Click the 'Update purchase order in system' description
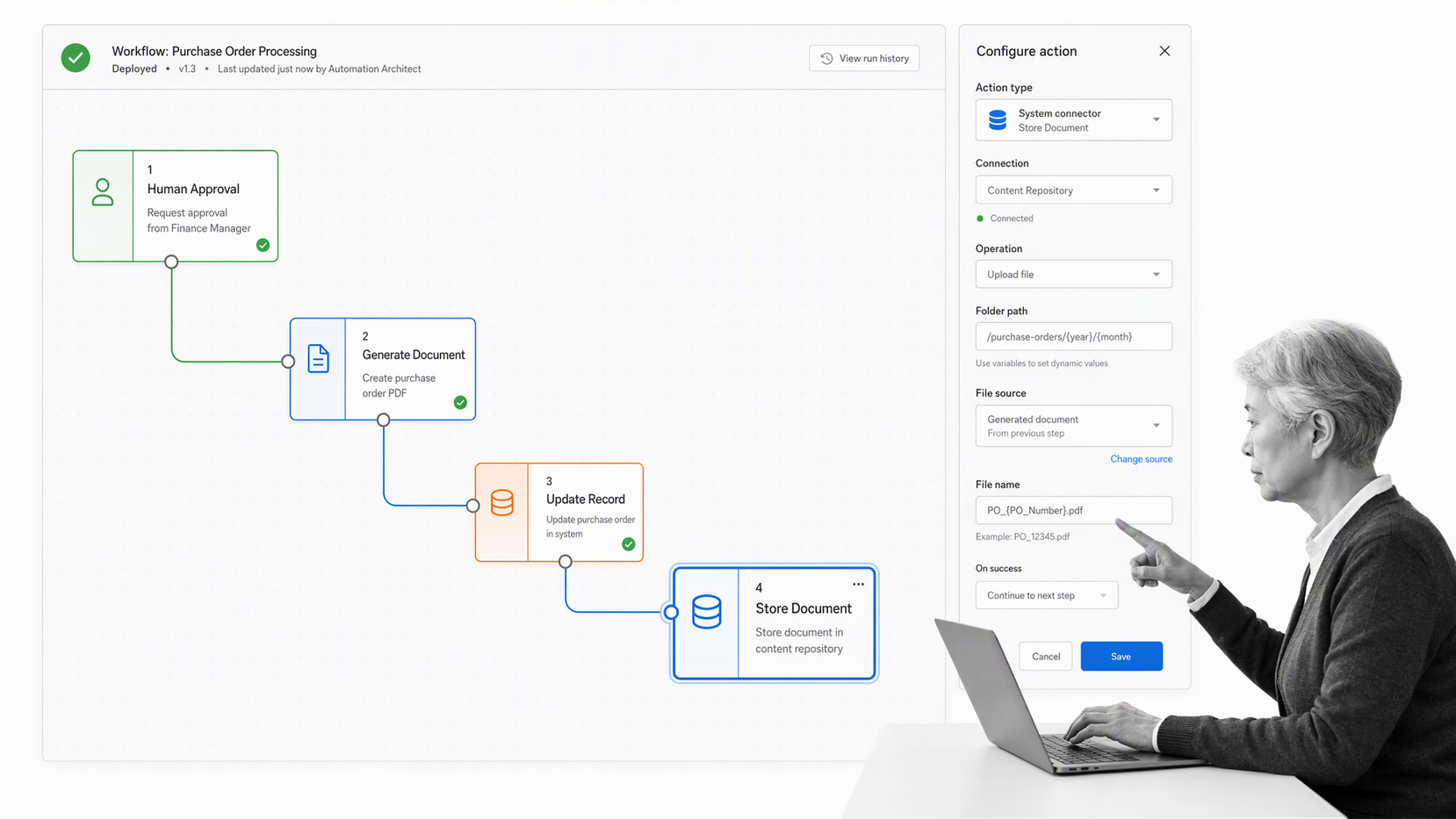 590,527
